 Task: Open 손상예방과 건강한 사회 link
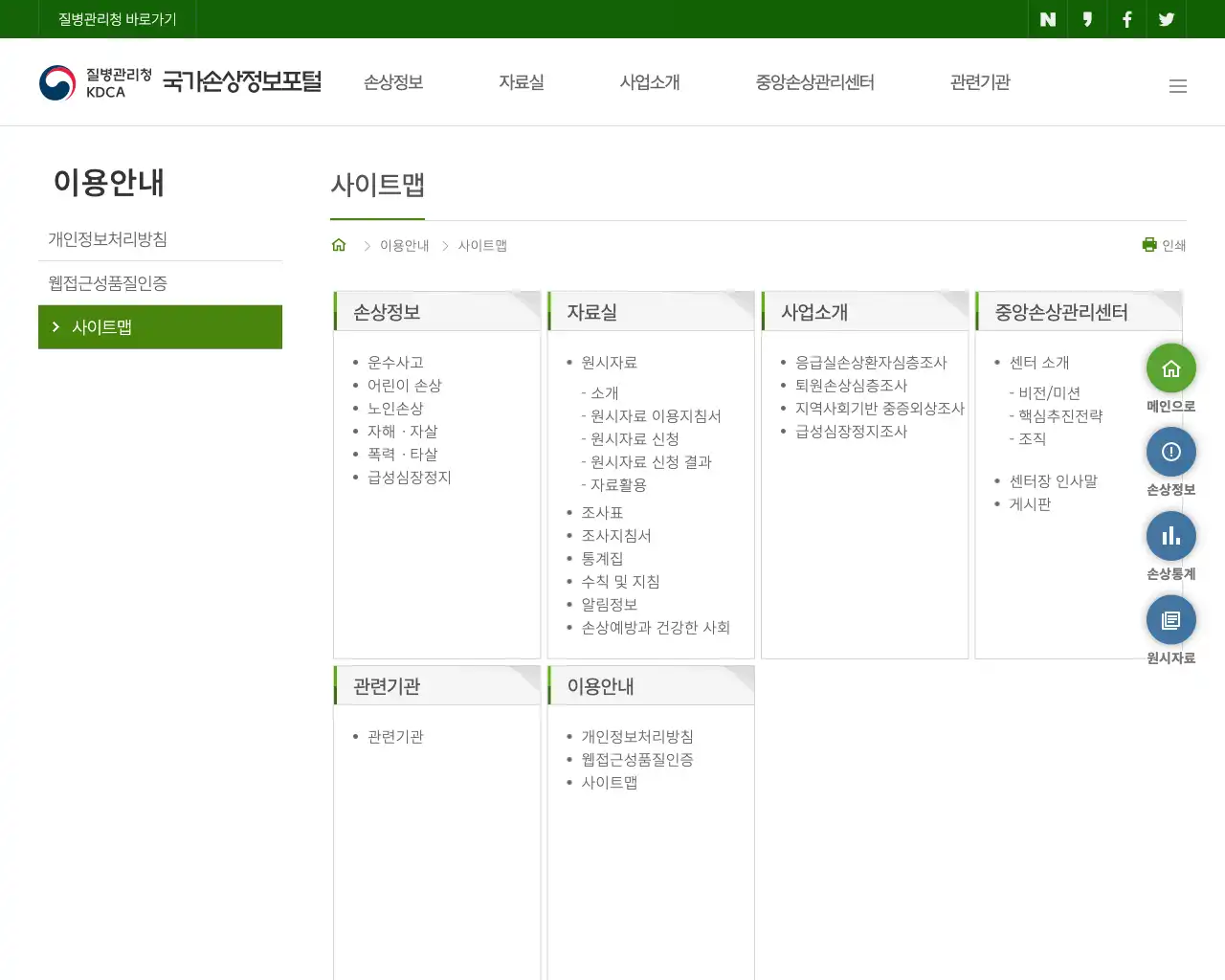[x=657, y=628]
